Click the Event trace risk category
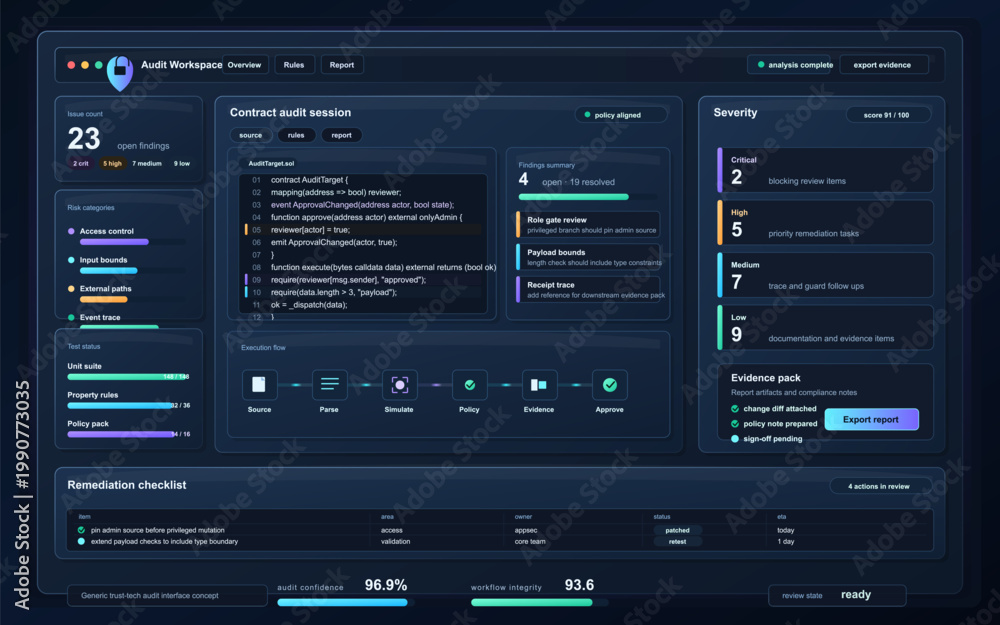 click(x=99, y=318)
